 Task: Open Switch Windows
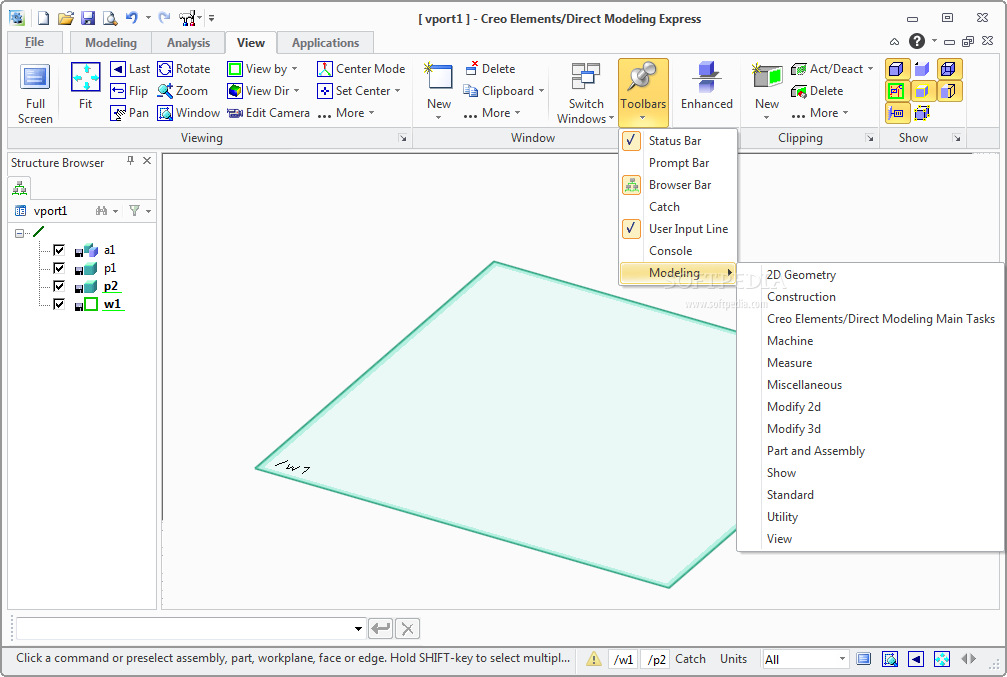585,93
